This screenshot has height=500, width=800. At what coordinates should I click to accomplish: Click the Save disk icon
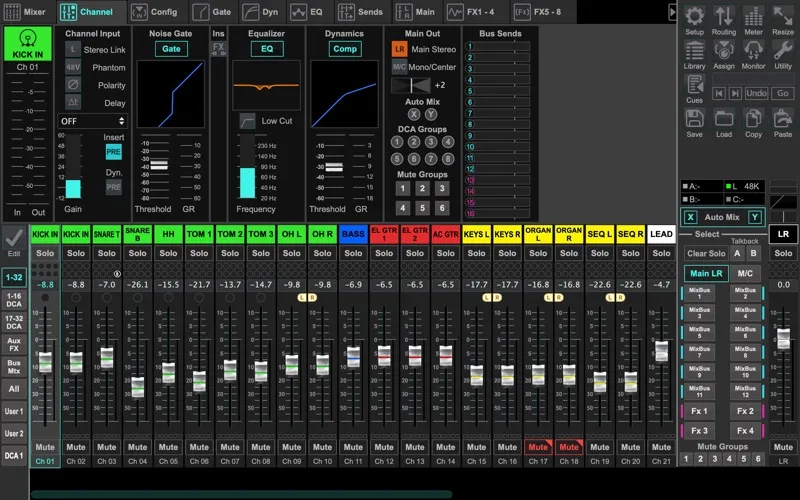coord(694,119)
